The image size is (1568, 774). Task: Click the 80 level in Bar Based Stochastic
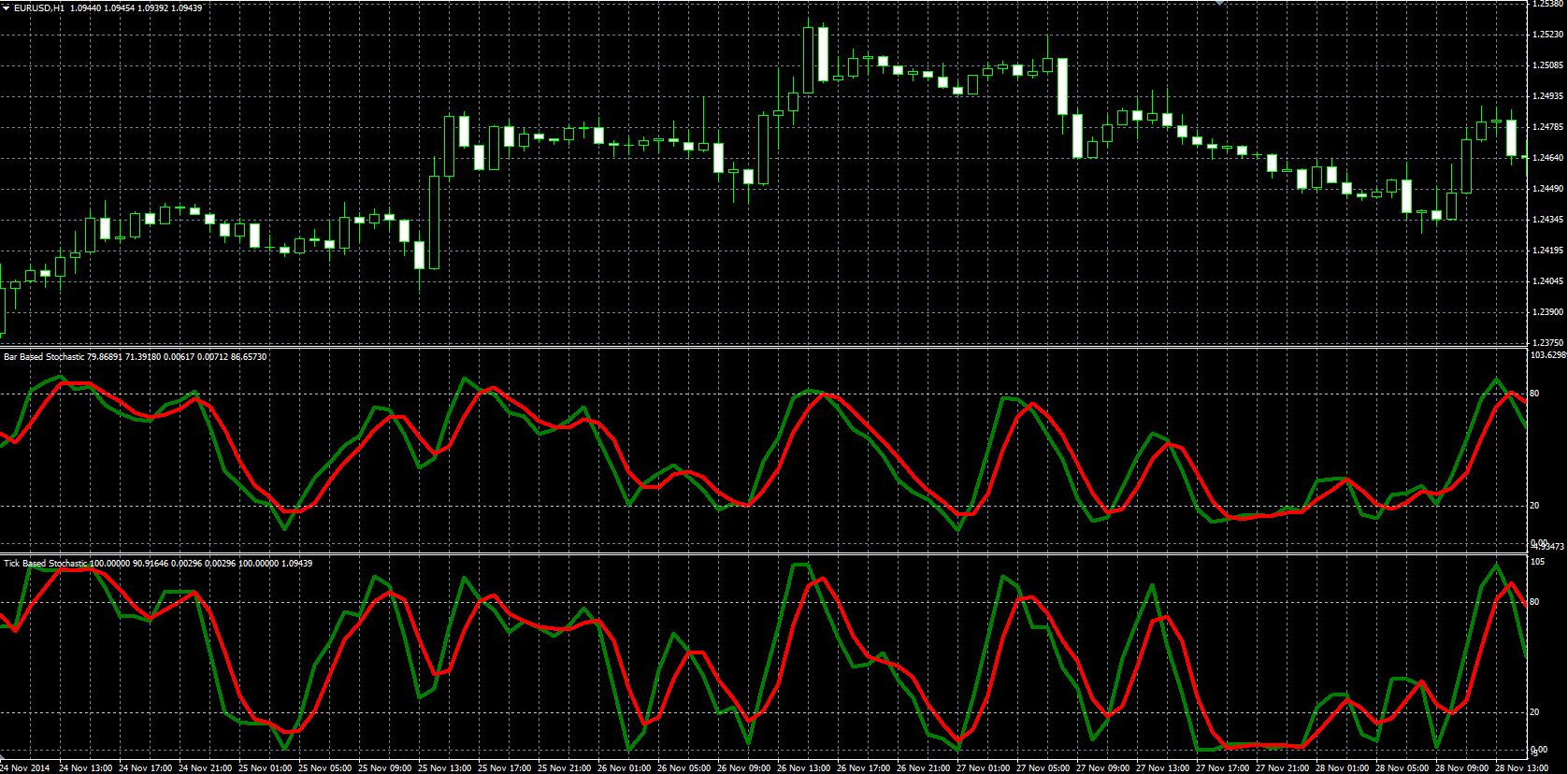tap(1534, 394)
